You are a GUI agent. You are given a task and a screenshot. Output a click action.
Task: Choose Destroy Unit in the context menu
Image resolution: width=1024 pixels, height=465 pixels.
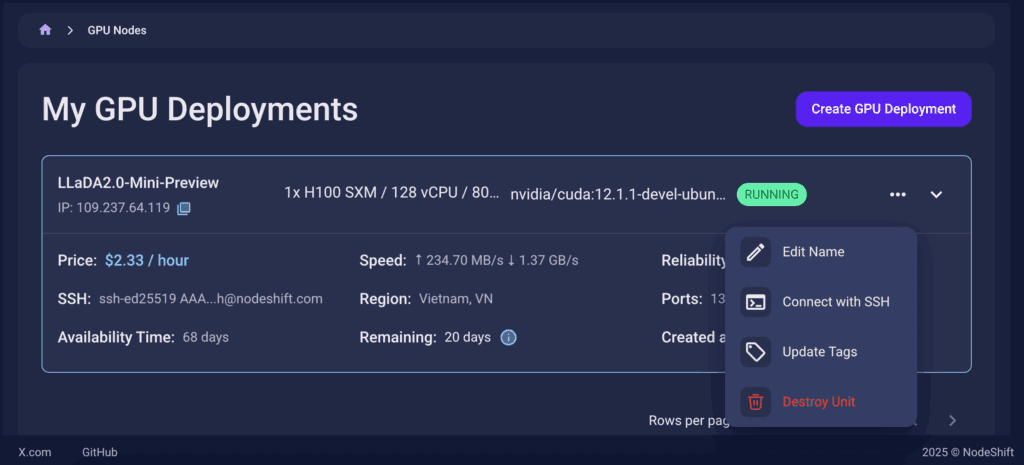click(818, 402)
